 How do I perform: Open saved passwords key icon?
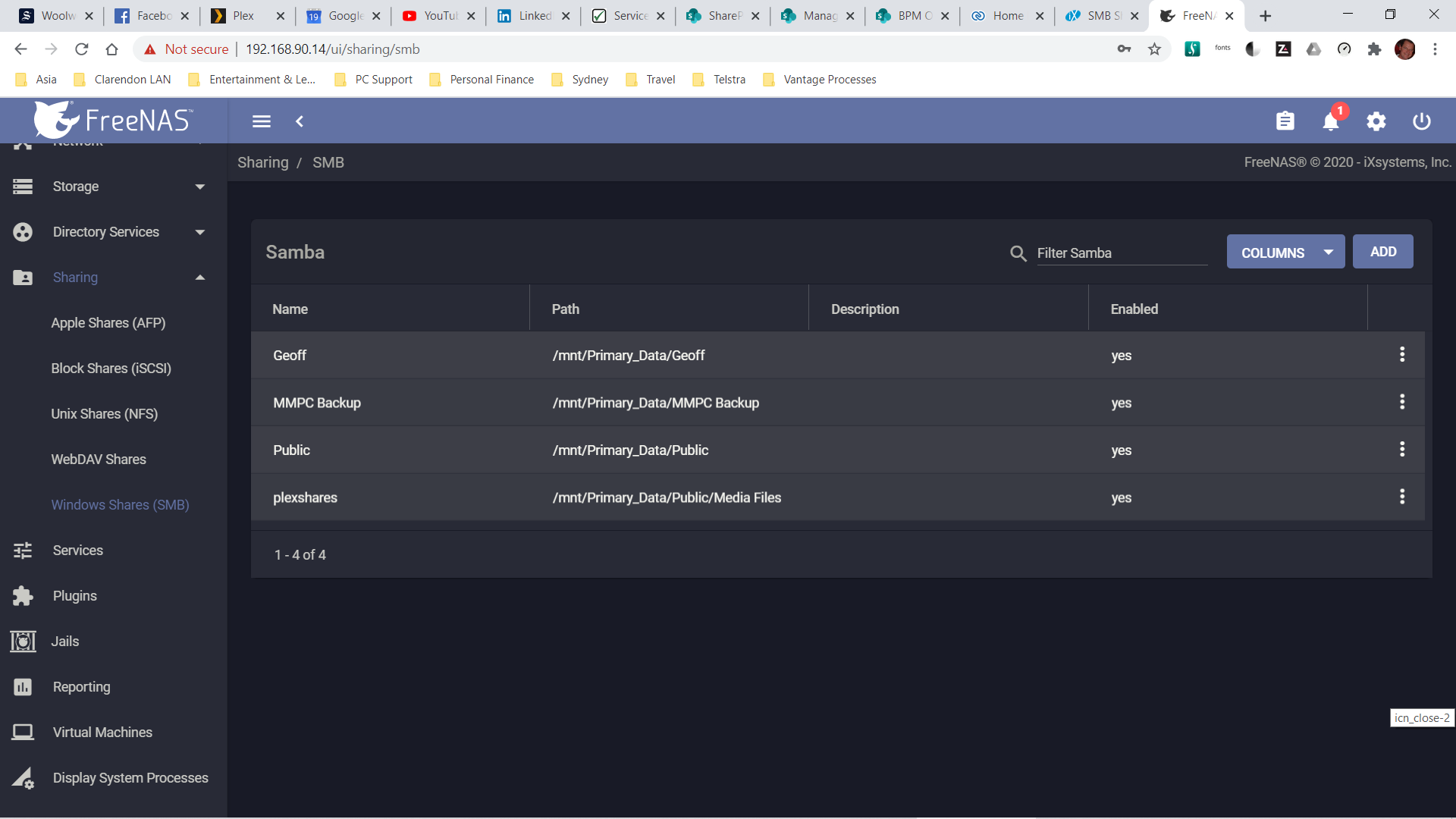(1124, 49)
